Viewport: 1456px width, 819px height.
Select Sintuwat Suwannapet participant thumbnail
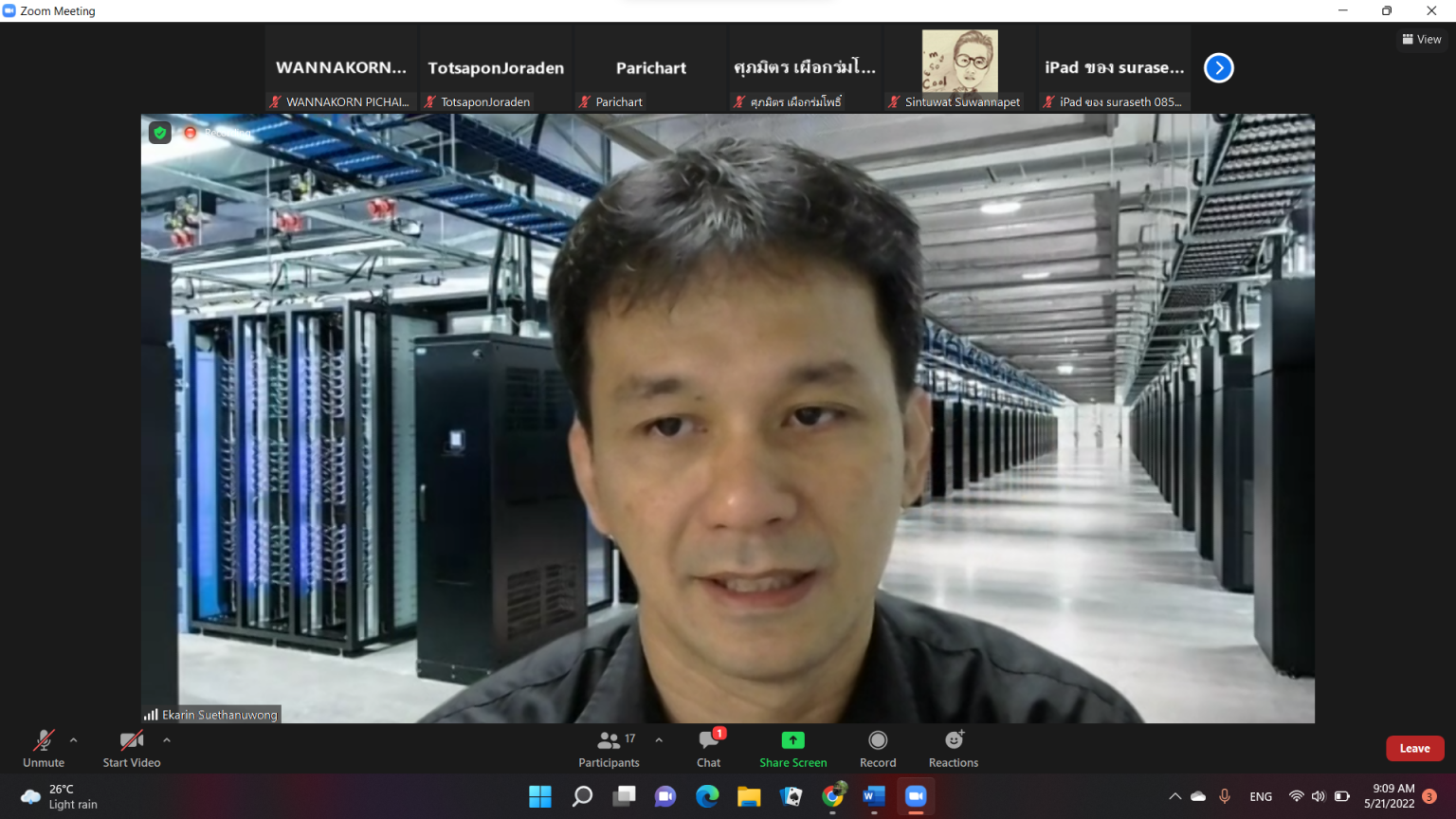point(959,68)
